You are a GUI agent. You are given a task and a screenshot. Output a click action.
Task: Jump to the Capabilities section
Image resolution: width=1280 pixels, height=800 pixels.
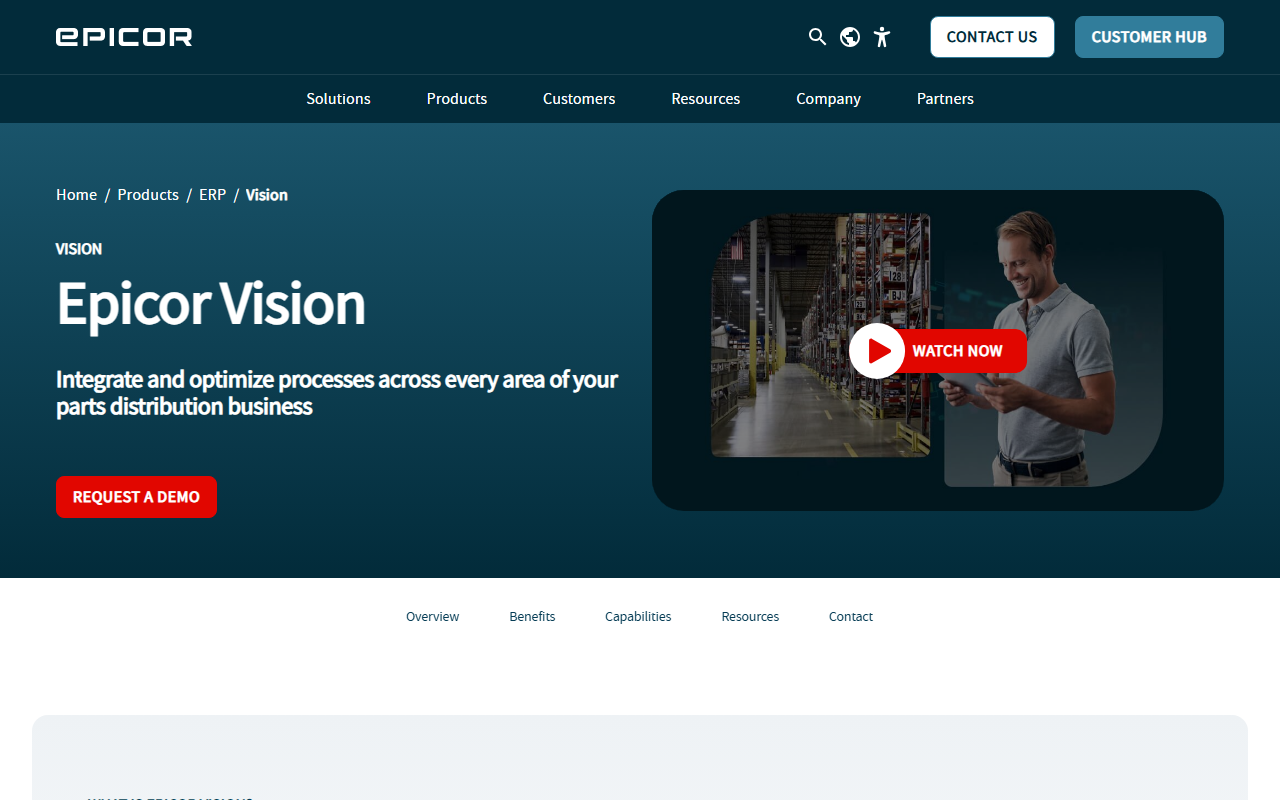click(x=638, y=617)
